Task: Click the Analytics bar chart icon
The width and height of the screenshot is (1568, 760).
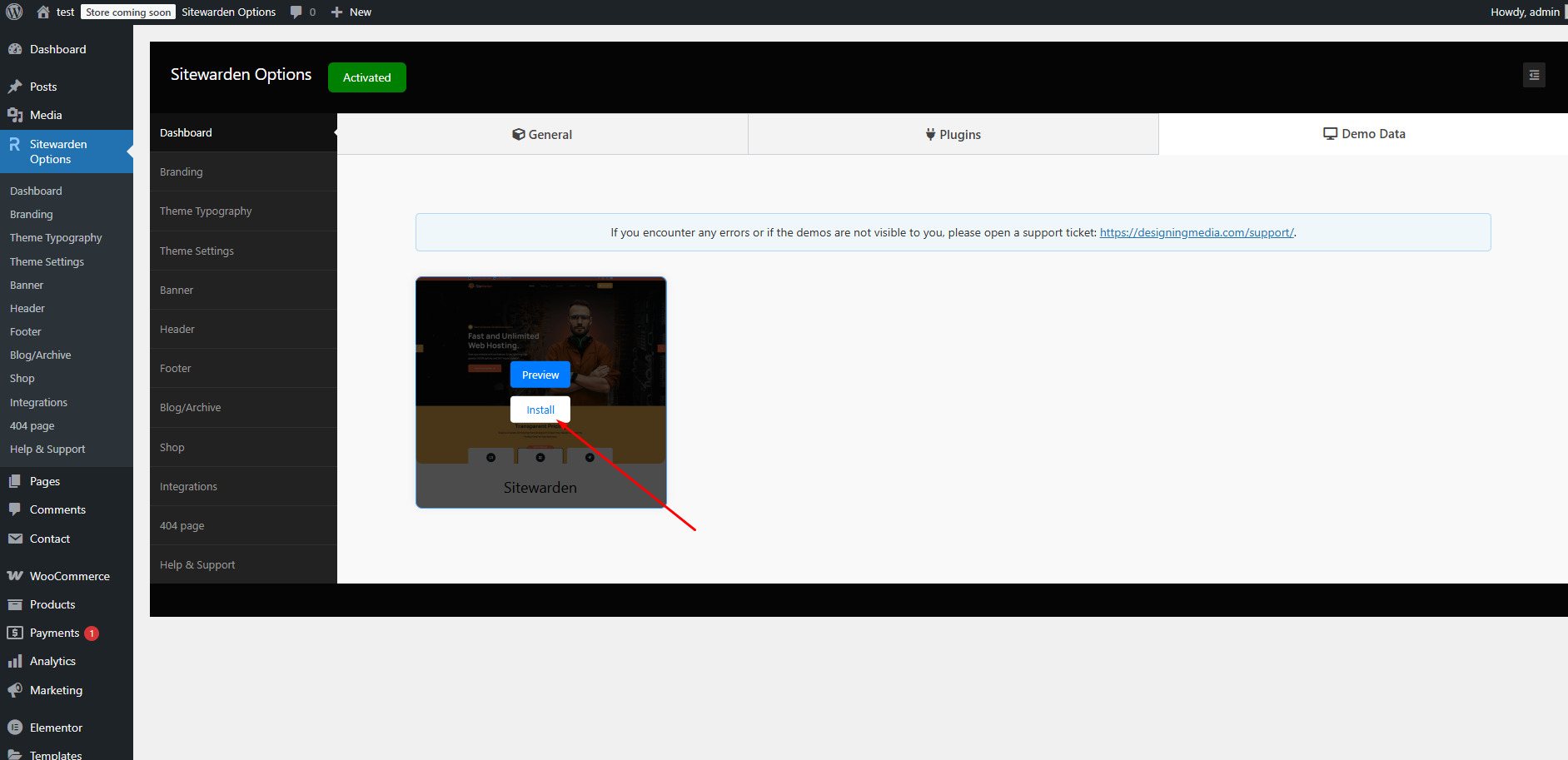Action: 15,661
